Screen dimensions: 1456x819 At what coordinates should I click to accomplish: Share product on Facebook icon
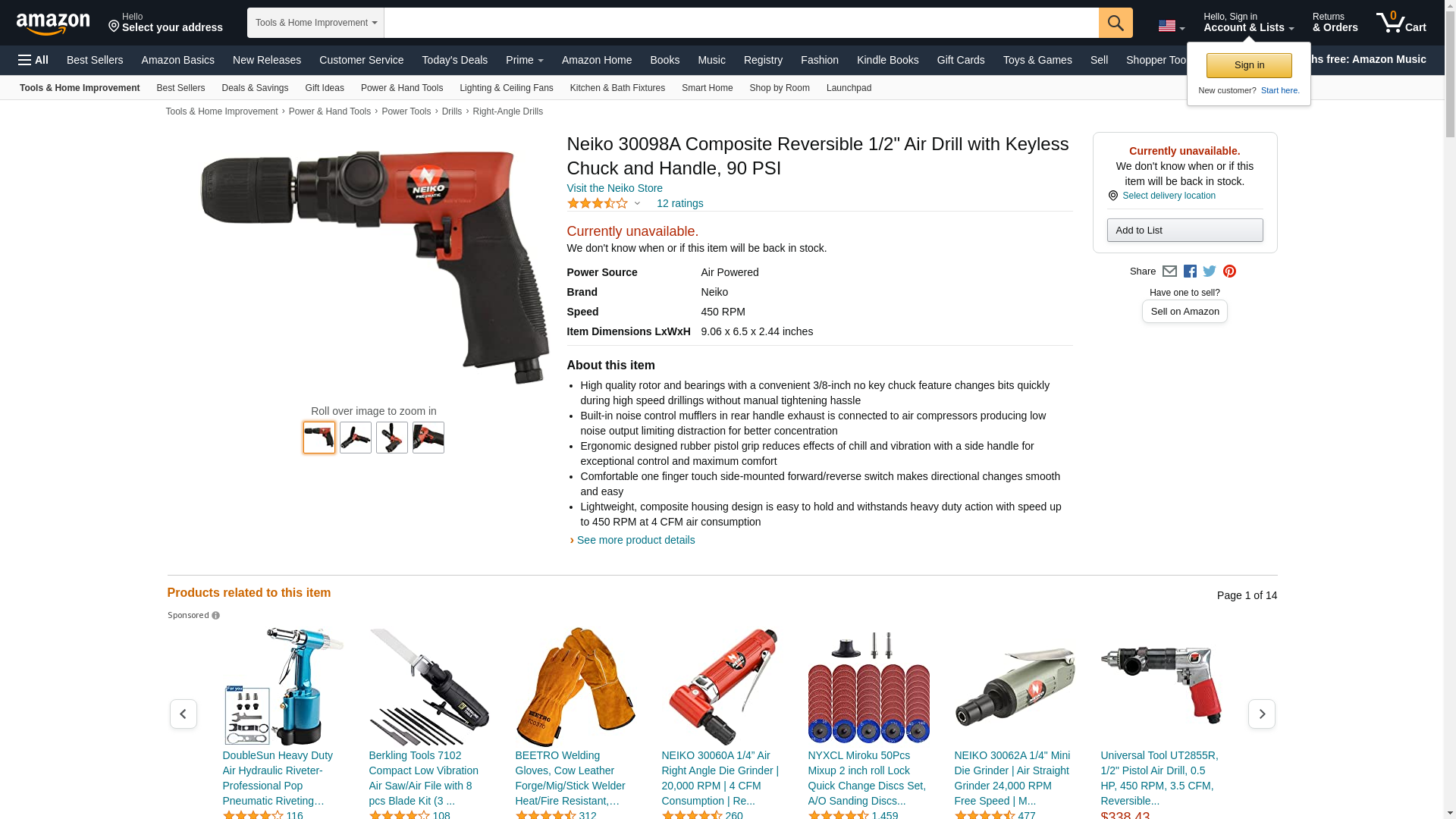pyautogui.click(x=1190, y=271)
